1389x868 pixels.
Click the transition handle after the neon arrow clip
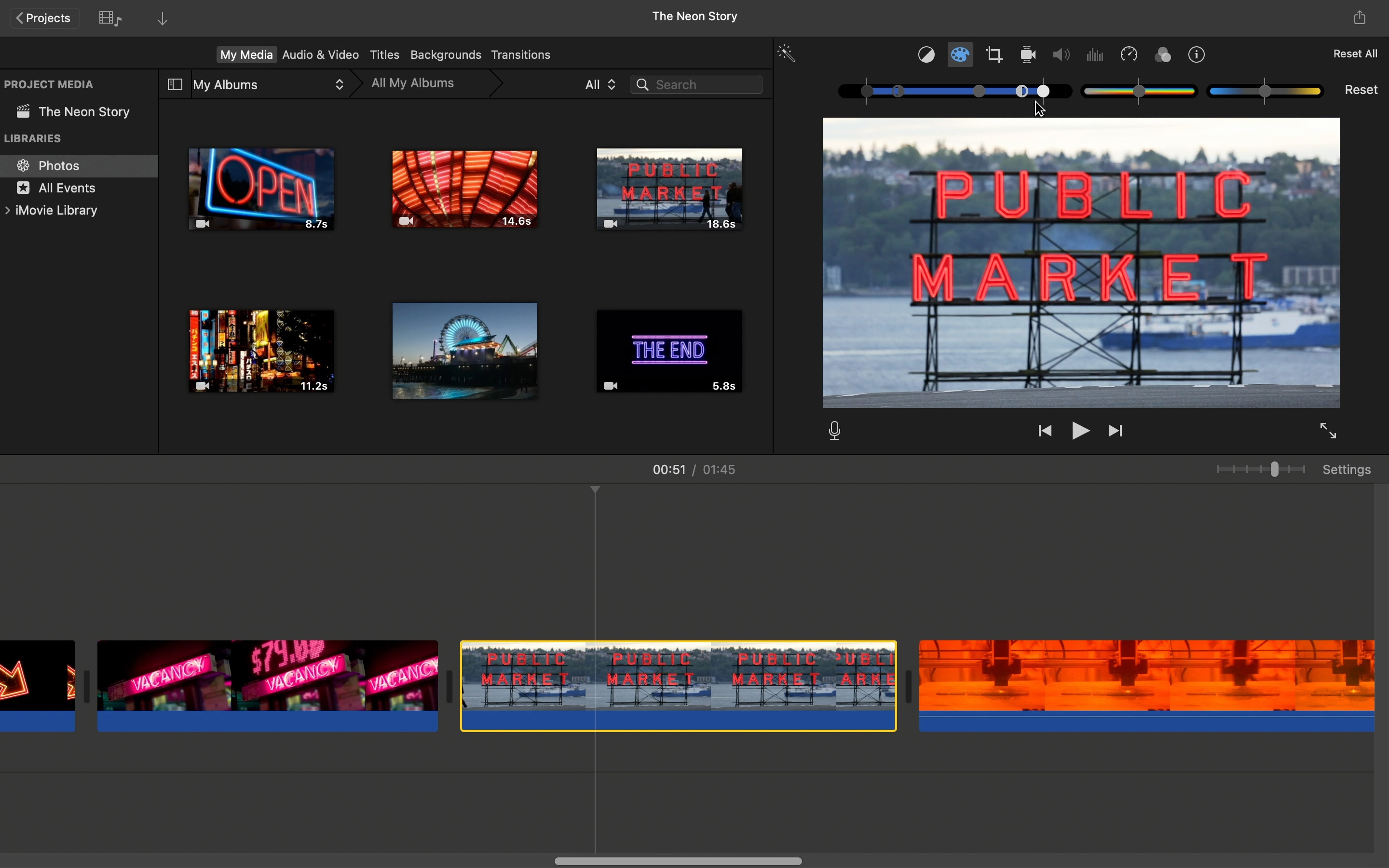pos(87,687)
